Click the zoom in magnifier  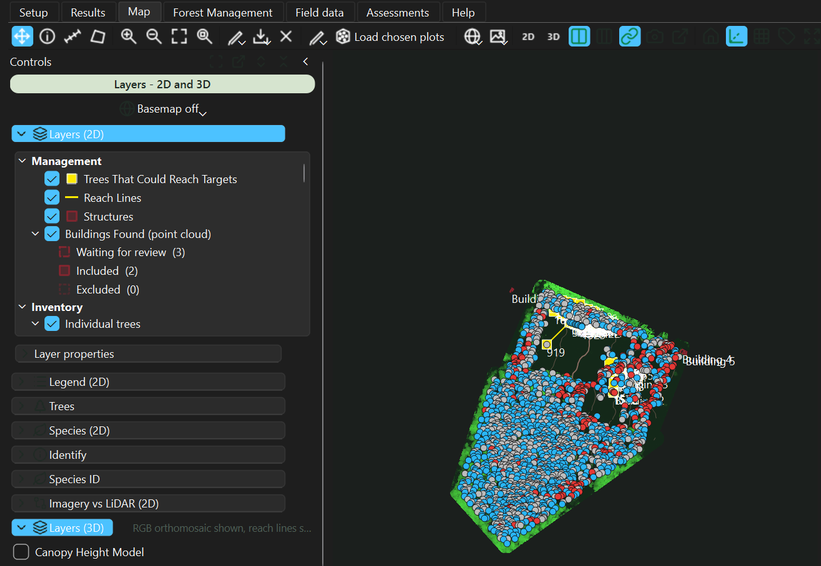coord(128,37)
